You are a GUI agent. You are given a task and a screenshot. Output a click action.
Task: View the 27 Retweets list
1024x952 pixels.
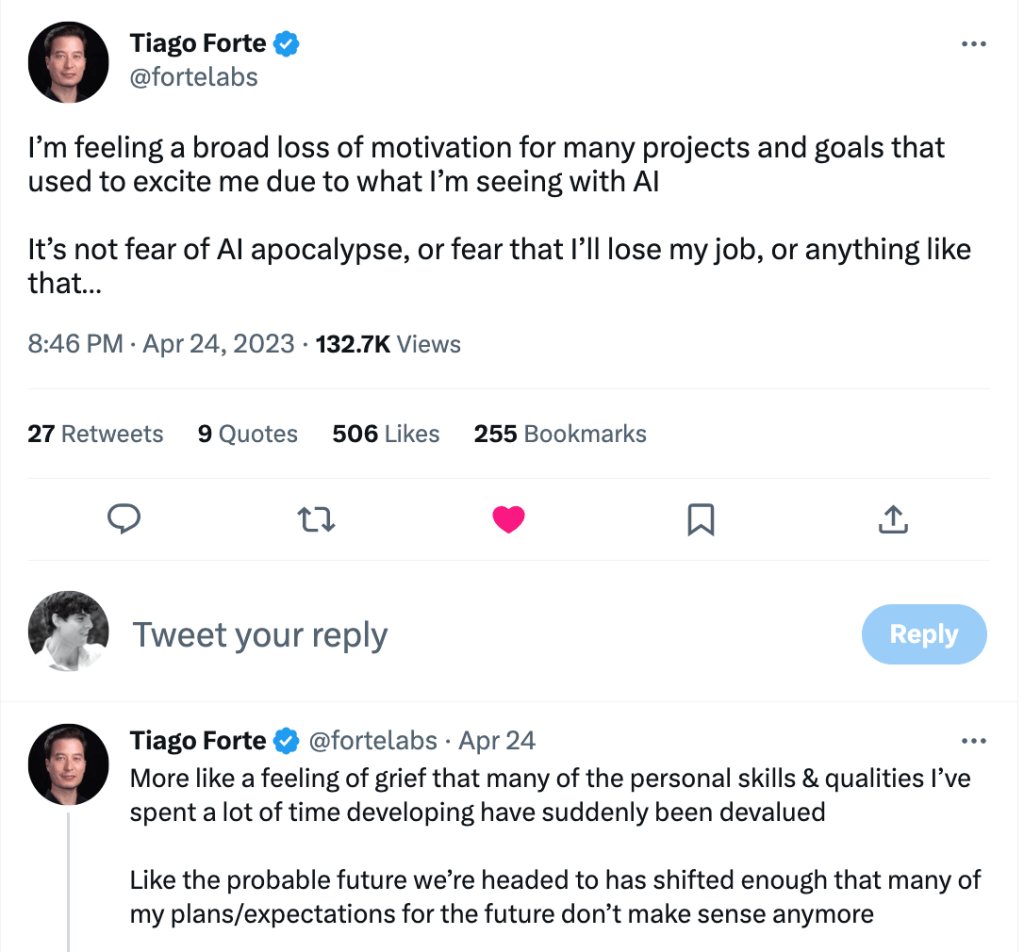click(x=96, y=434)
